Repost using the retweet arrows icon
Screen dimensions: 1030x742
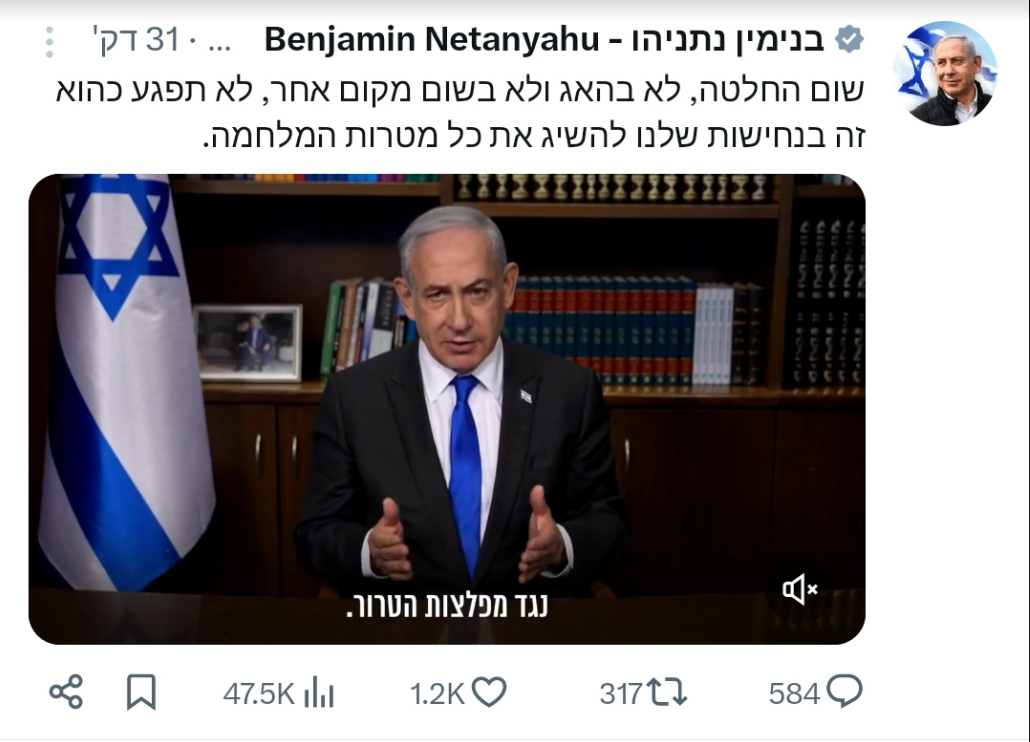coord(667,693)
